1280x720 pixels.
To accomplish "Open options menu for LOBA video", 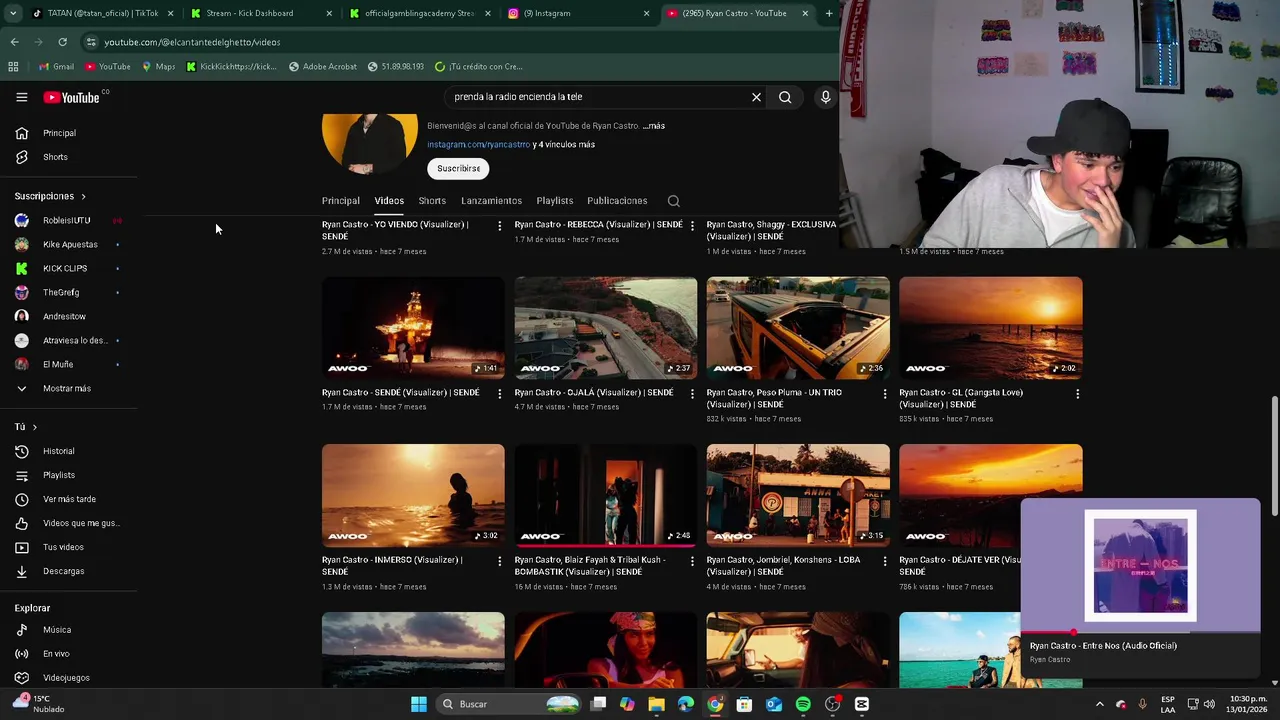I will 884,562.
